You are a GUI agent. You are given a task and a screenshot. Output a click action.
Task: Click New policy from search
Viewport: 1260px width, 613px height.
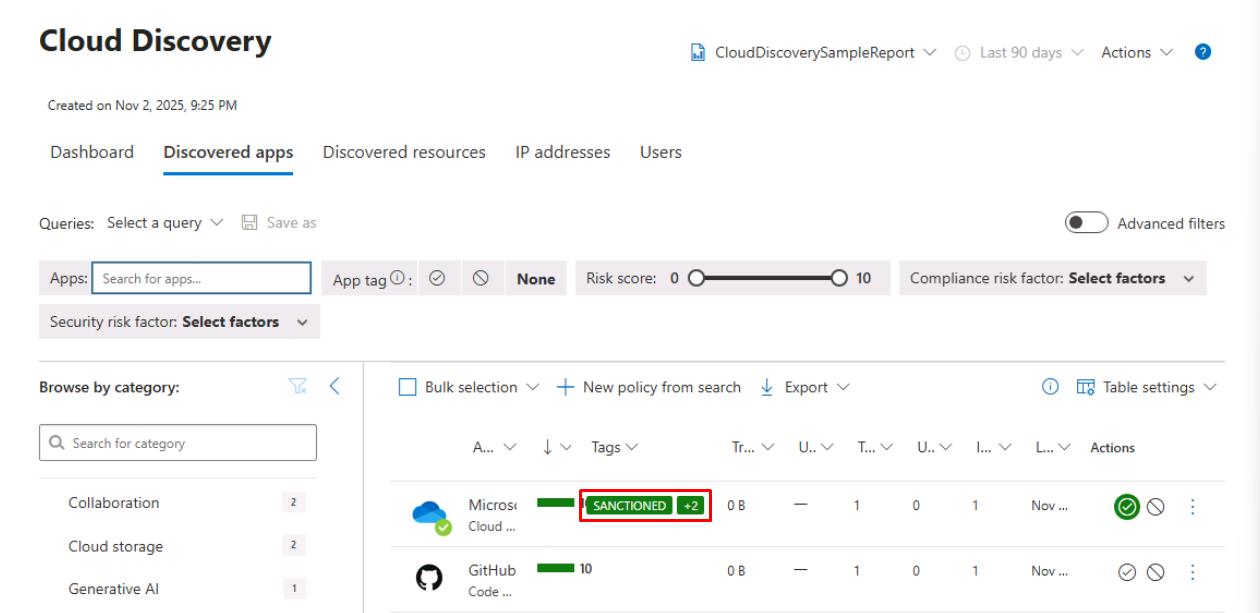(649, 387)
